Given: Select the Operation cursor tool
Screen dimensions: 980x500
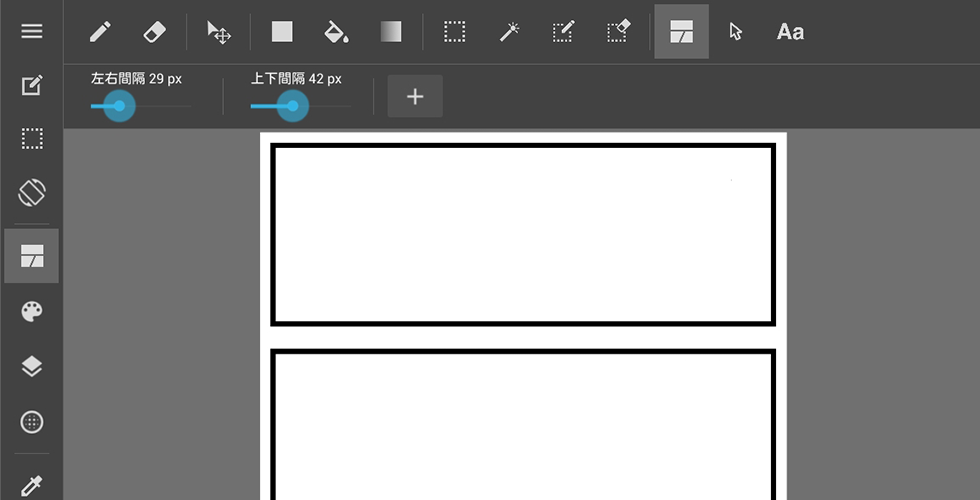Looking at the screenshot, I should pos(736,32).
